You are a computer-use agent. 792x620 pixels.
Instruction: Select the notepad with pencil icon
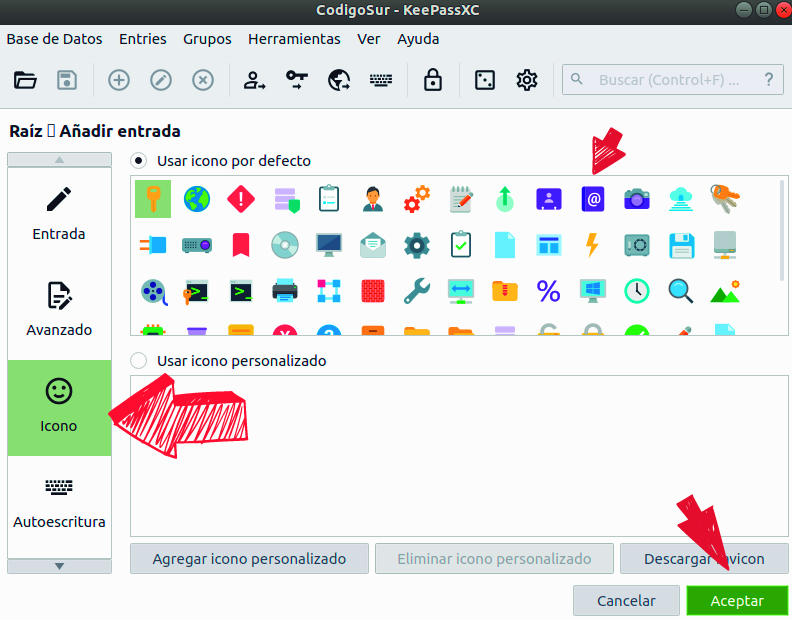(461, 199)
